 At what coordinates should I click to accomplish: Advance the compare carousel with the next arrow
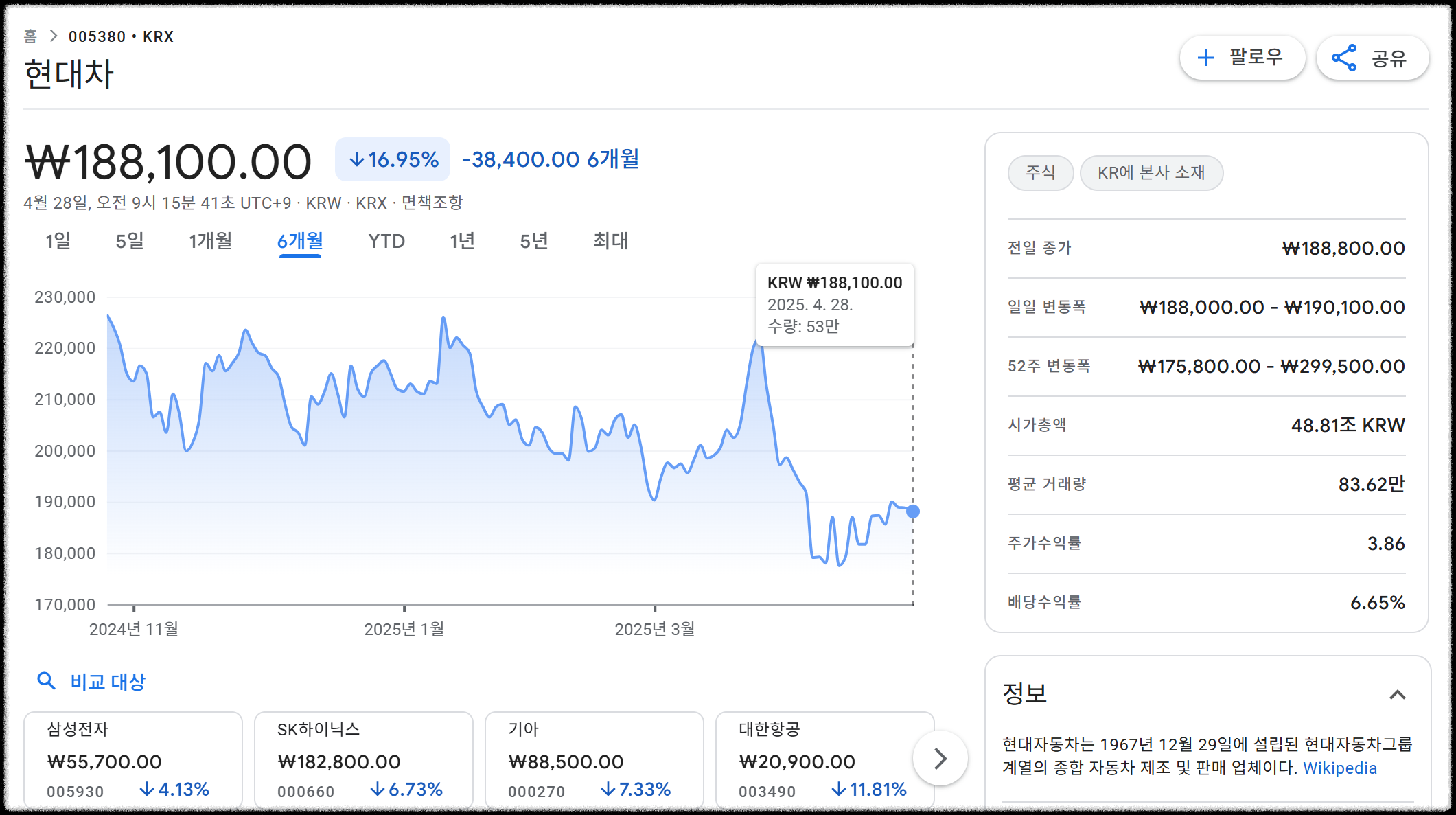click(940, 759)
